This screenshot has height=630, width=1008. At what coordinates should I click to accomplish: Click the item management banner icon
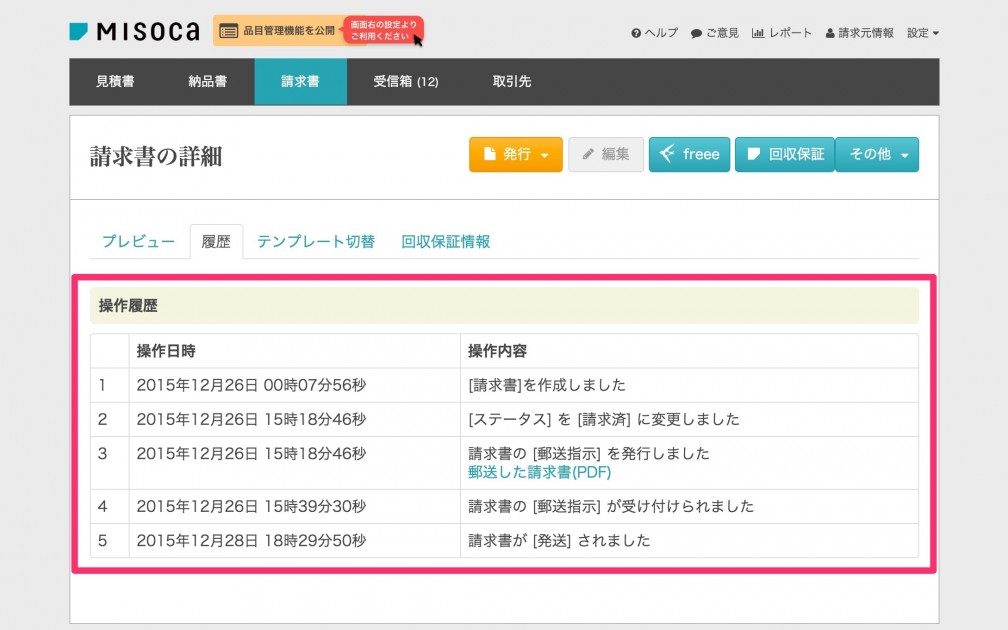(x=228, y=31)
